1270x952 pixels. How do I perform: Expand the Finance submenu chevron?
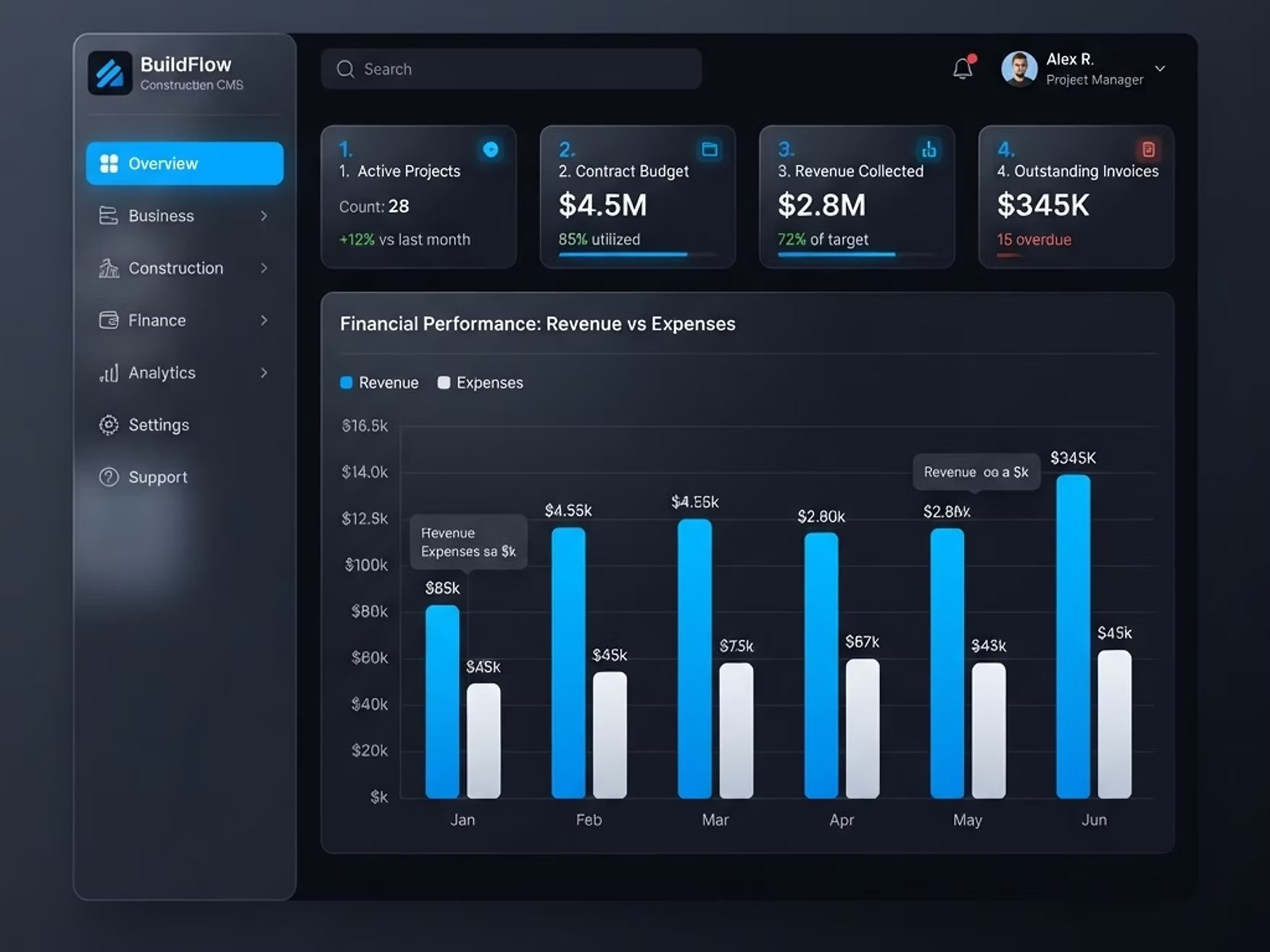(x=264, y=320)
